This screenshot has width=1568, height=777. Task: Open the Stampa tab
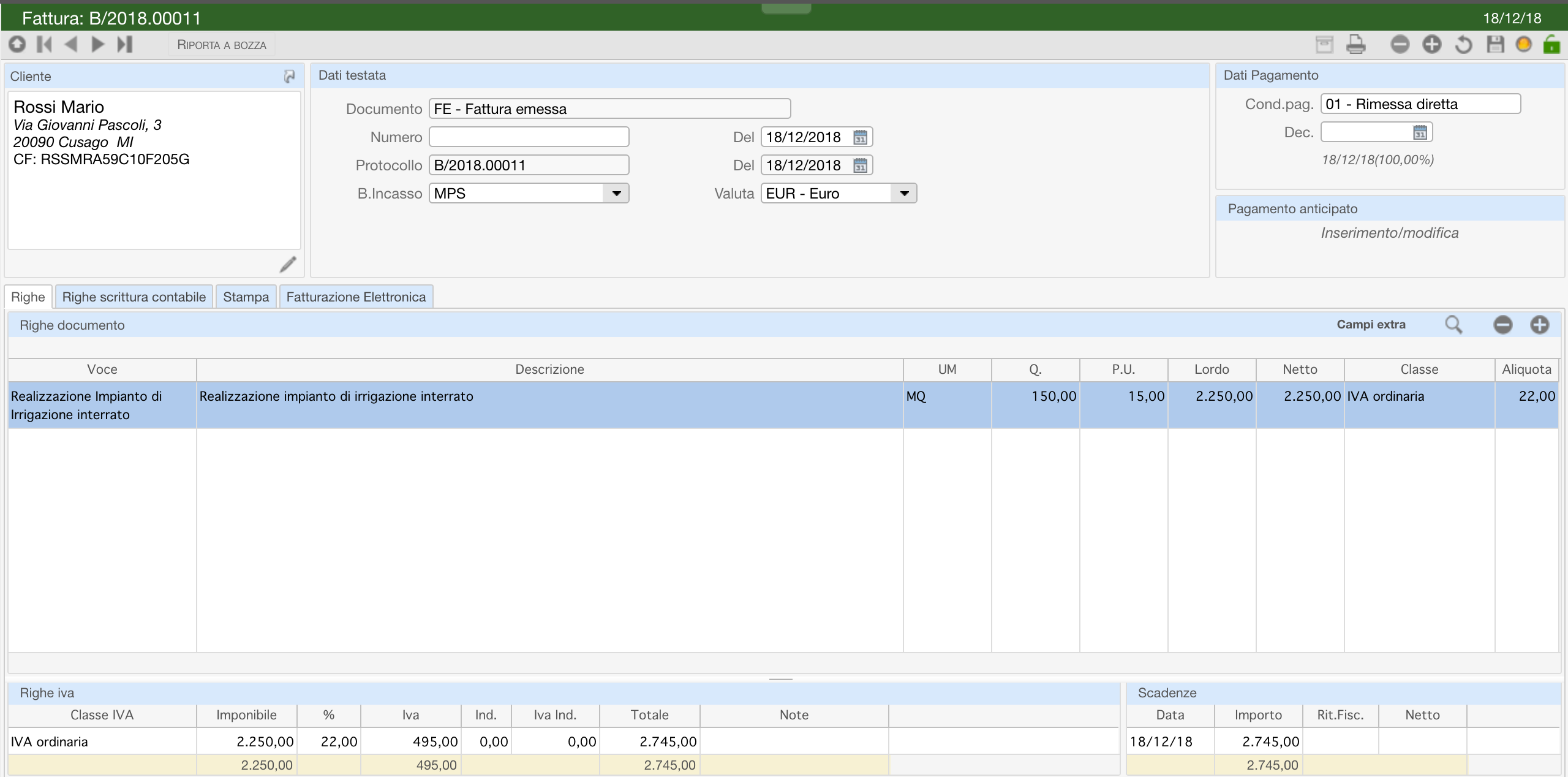coord(246,297)
